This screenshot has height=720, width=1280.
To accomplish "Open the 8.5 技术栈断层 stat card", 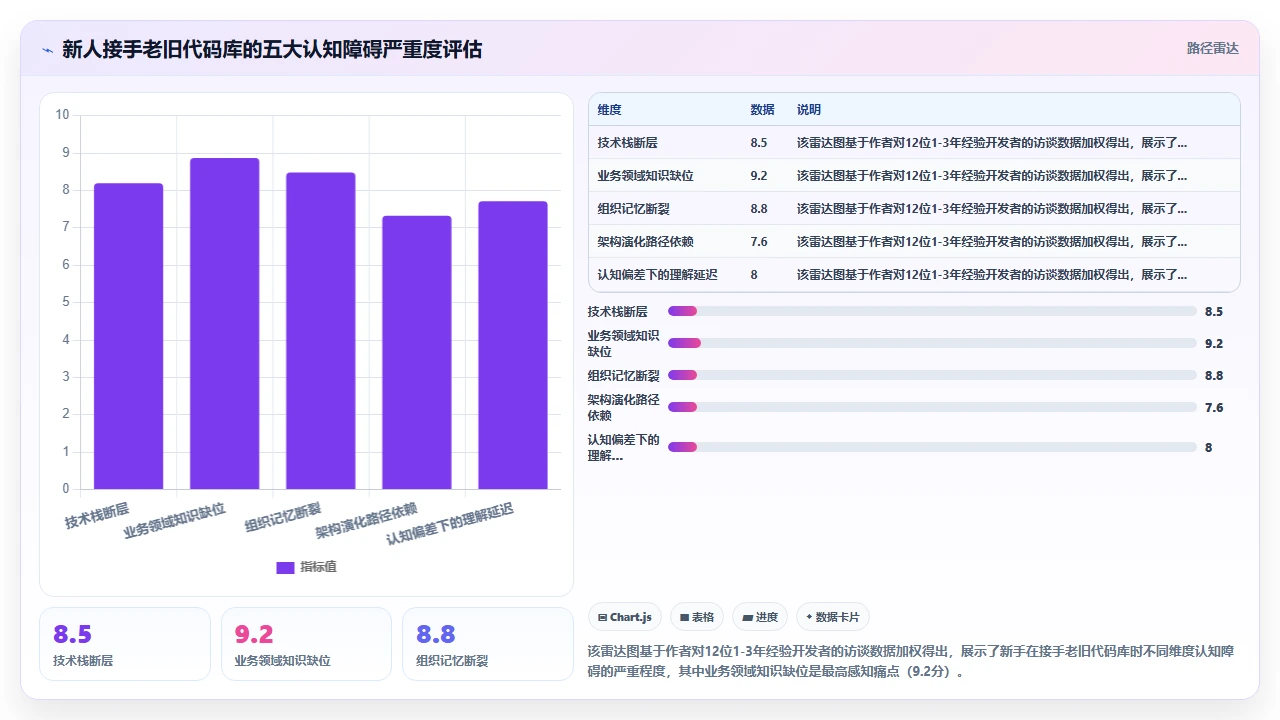I will coord(125,644).
